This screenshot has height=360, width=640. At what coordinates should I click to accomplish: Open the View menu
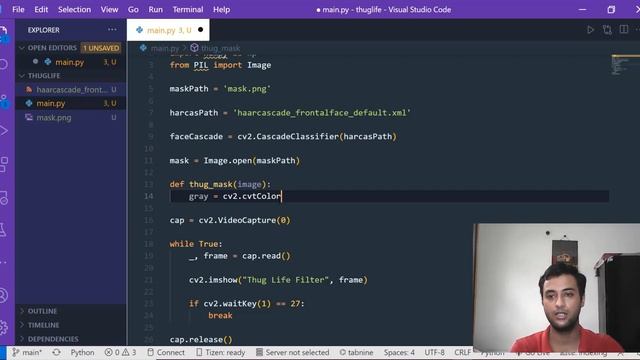109,9
